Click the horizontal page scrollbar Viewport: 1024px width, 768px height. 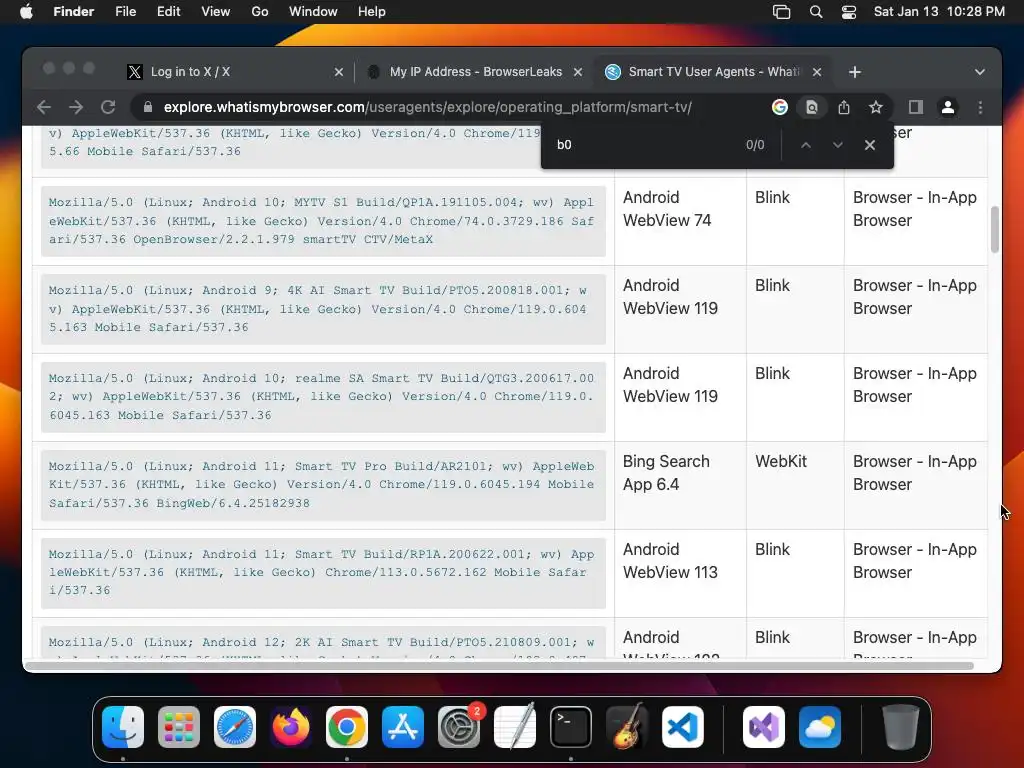pyautogui.click(x=500, y=666)
